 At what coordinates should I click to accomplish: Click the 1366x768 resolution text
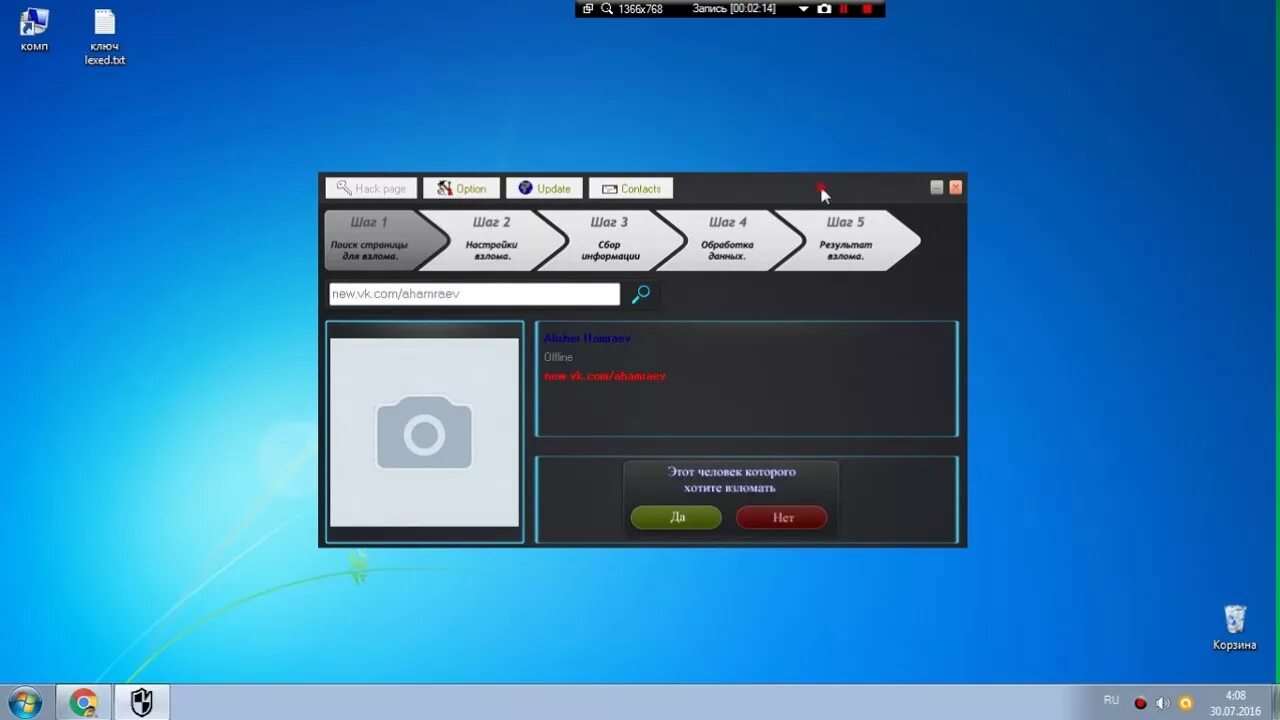point(640,9)
